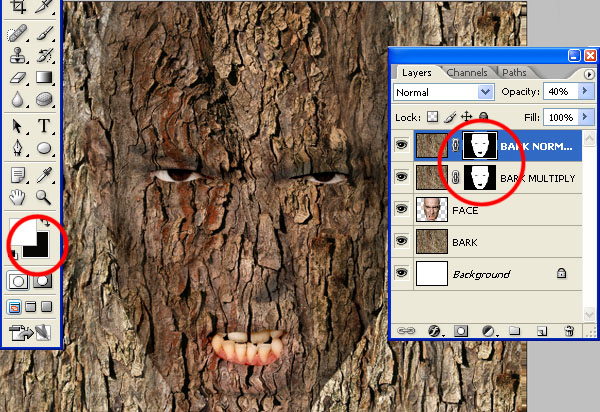The width and height of the screenshot is (600, 412).
Task: Hide the FACE layer
Action: 402,210
